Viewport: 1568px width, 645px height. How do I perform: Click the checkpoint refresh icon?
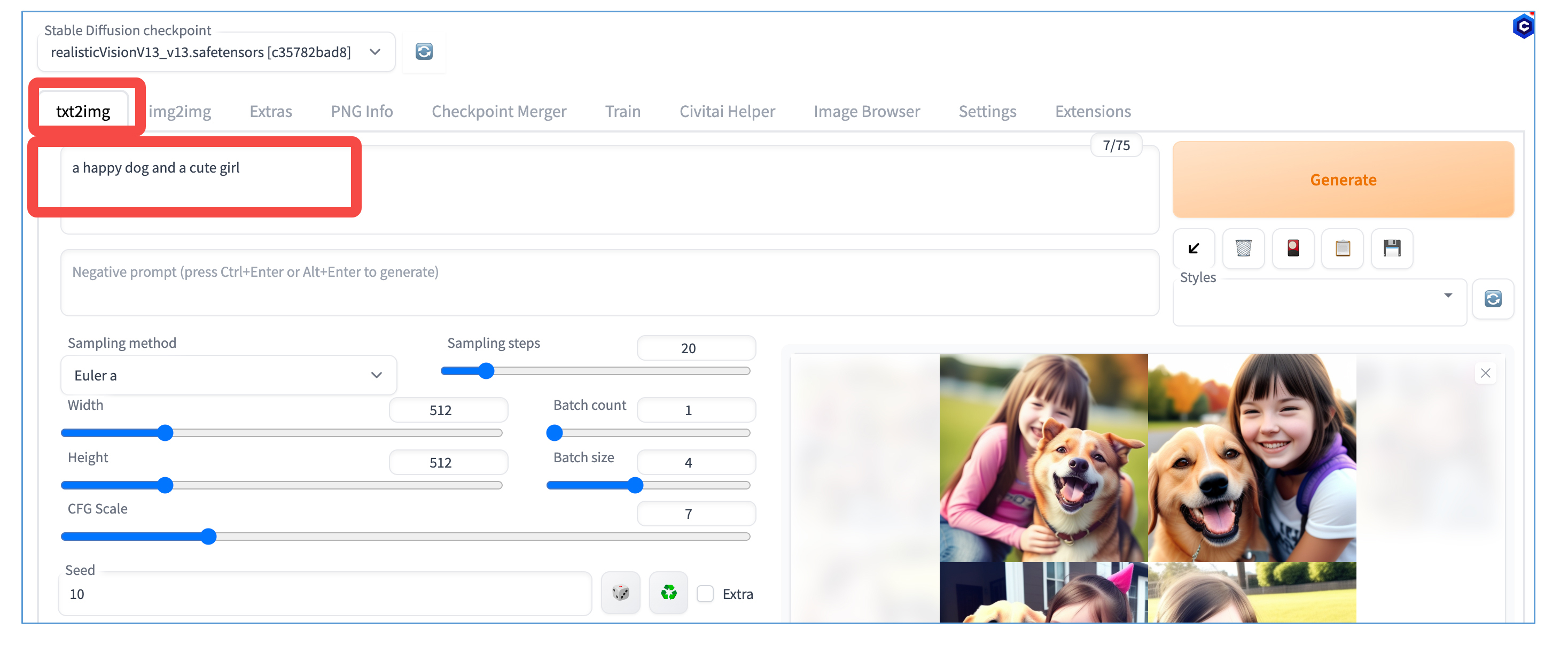pos(424,52)
